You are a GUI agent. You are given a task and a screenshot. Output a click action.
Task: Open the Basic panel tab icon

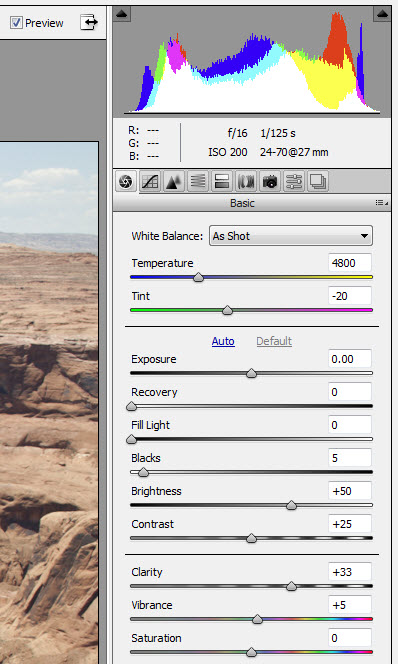[126, 182]
